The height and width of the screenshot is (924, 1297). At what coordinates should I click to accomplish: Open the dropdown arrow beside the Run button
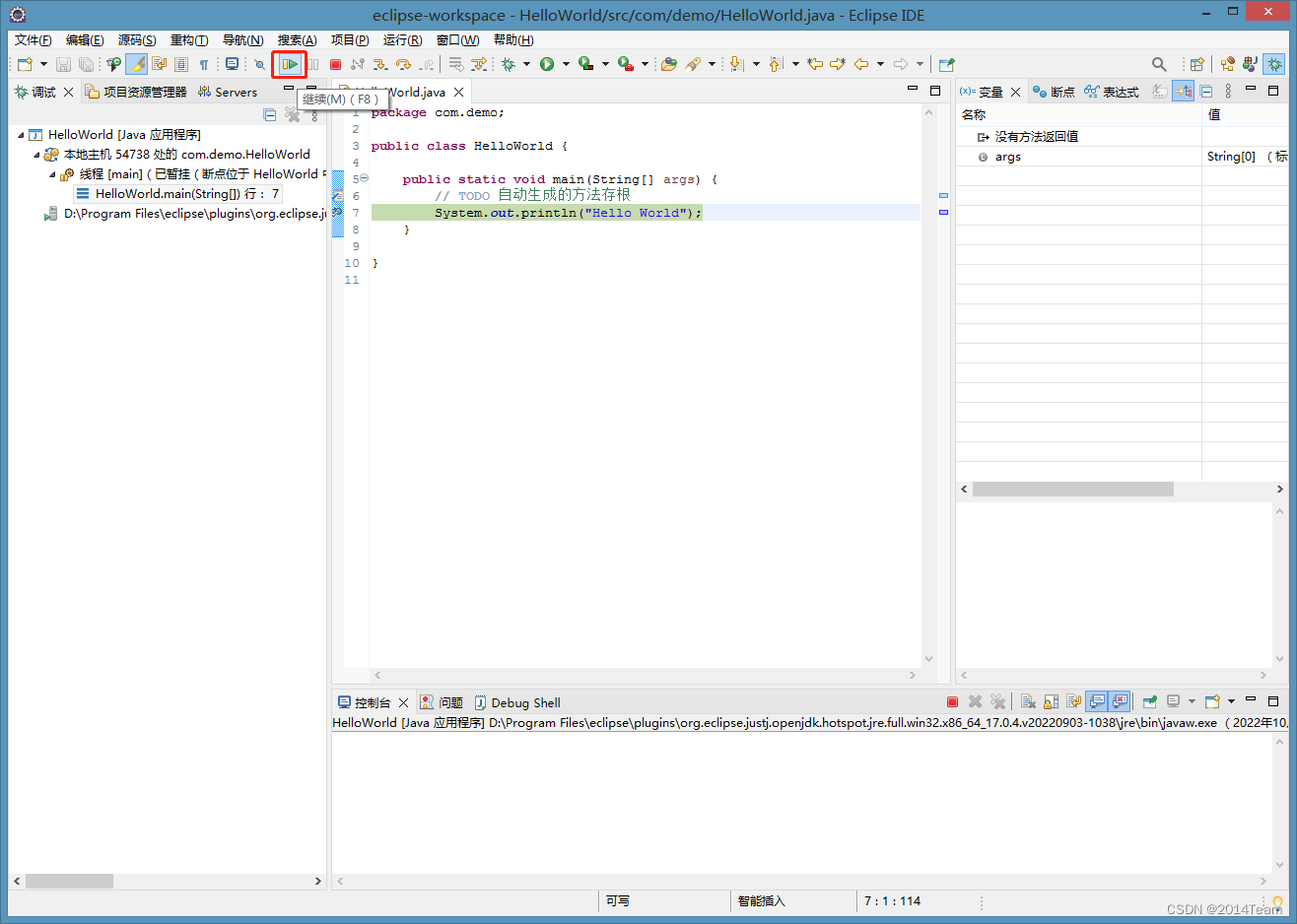[566, 65]
